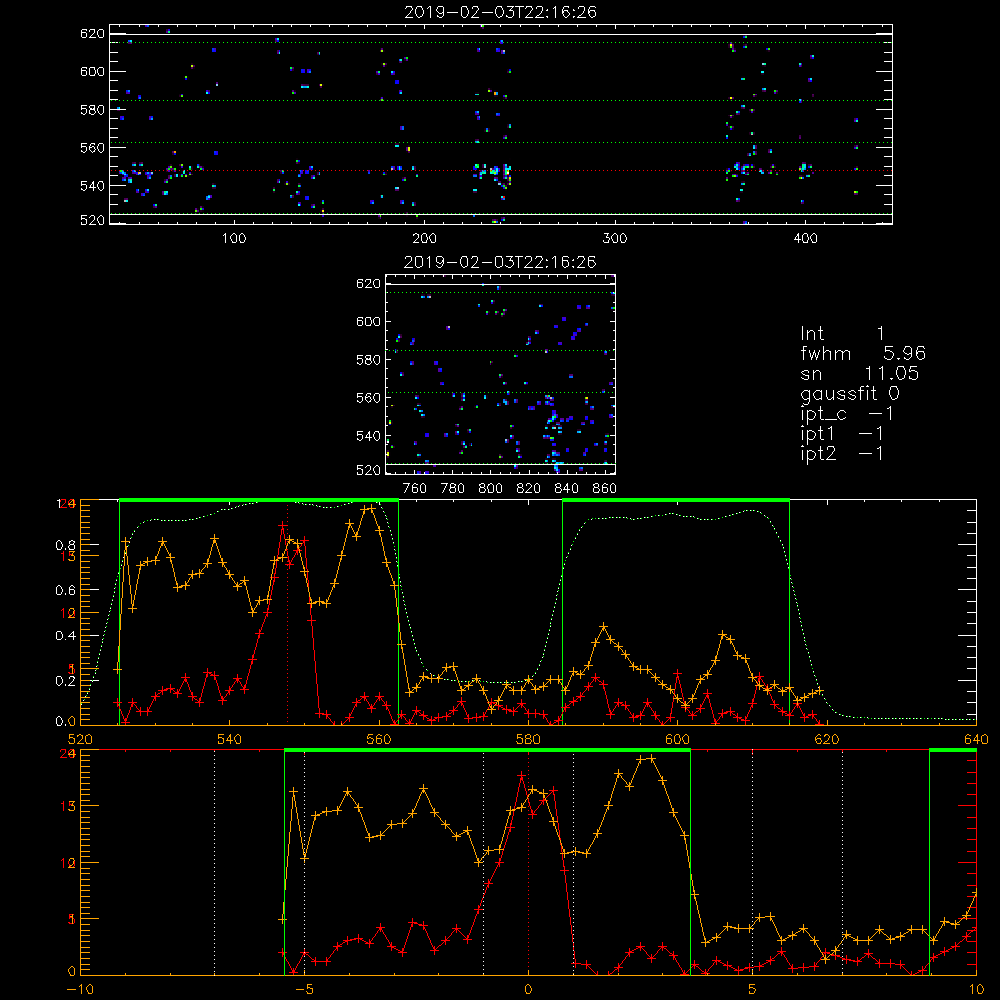Click y-axis label '0.8' of profile plot

[66, 545]
